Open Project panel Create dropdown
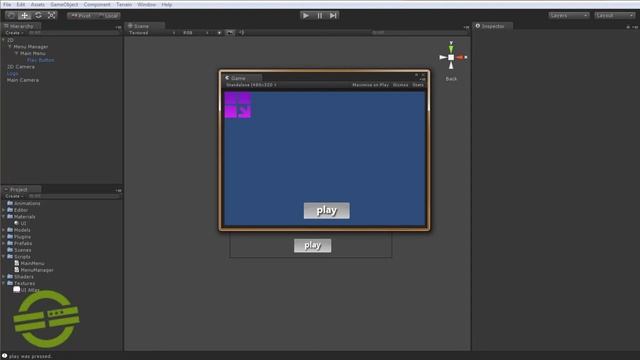 pyautogui.click(x=14, y=196)
